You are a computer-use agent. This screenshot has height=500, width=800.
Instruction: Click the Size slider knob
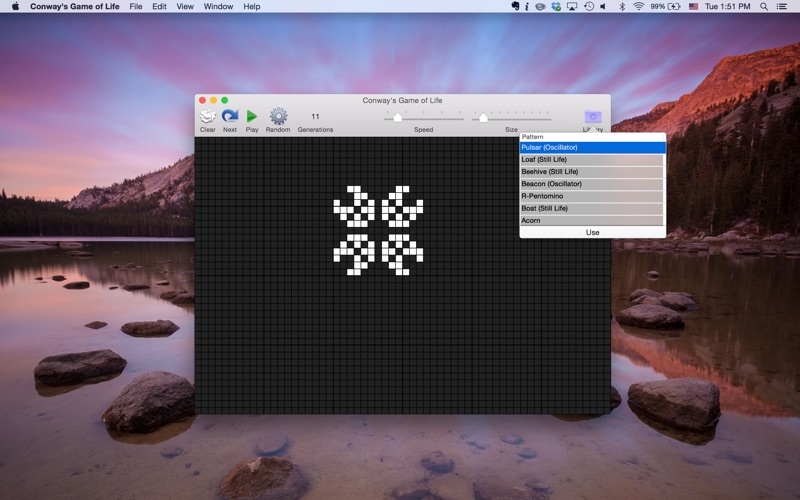483,118
